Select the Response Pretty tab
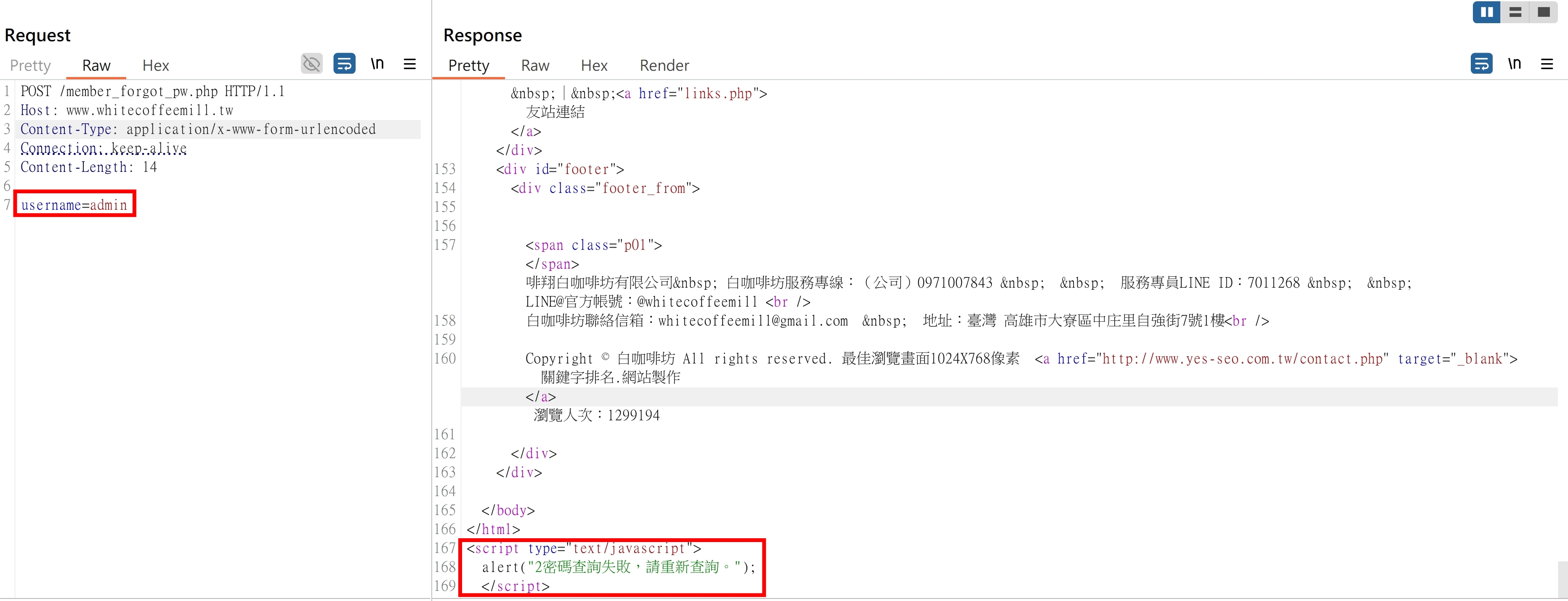 tap(469, 66)
